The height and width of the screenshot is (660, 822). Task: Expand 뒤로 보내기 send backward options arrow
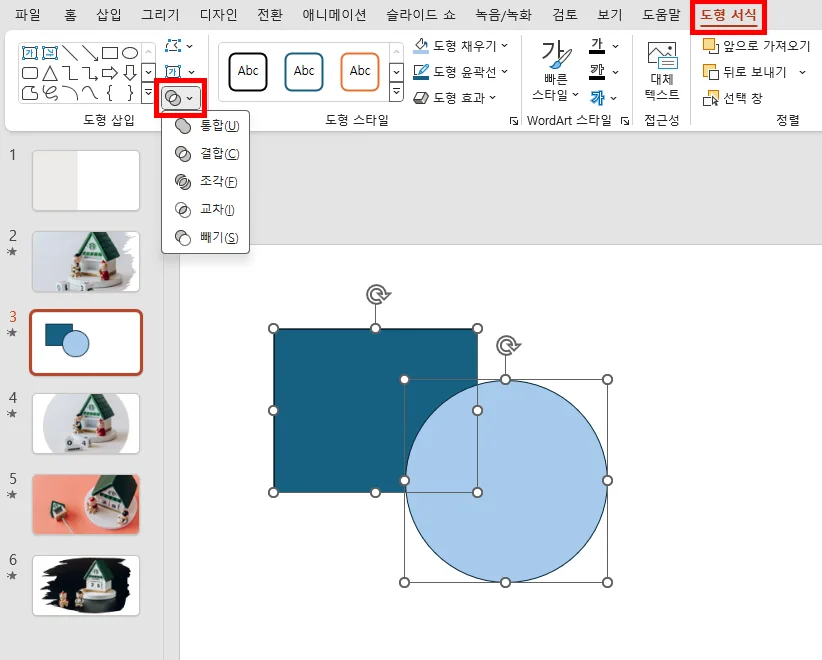[x=802, y=72]
